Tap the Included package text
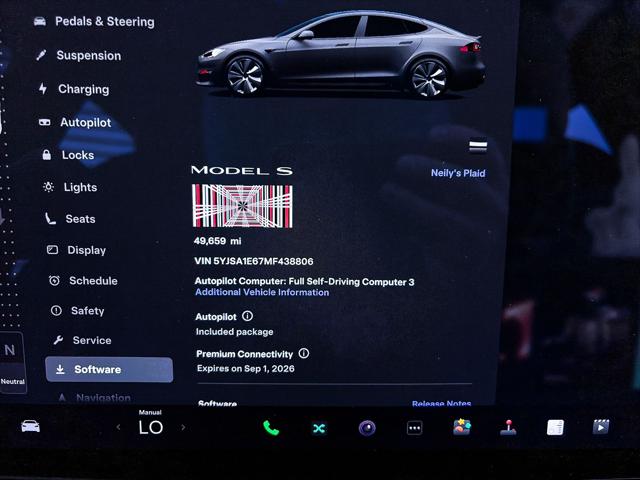Screen dimensions: 640x480 [x=235, y=332]
